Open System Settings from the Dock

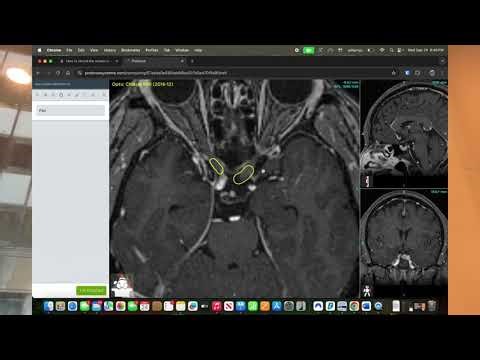pos(289,306)
